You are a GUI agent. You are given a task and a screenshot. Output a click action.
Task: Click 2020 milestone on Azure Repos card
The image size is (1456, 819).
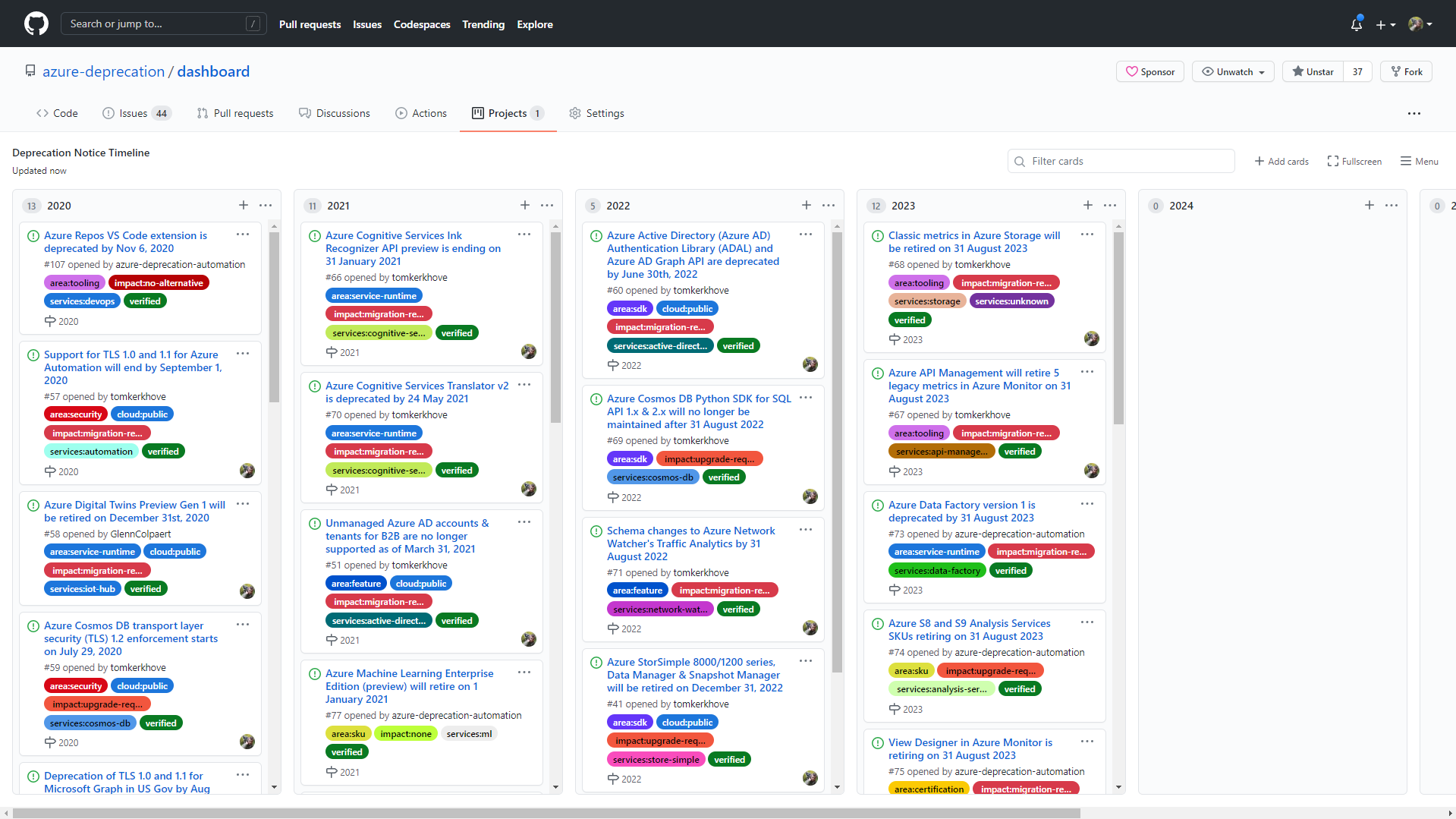click(x=61, y=321)
